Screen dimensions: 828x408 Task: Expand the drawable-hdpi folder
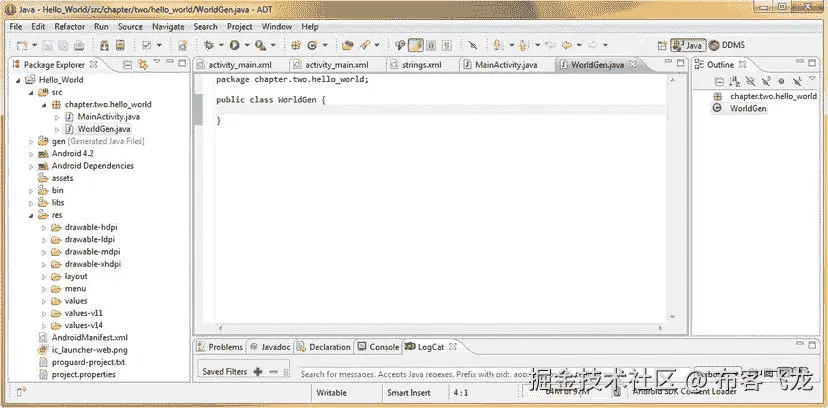(x=44, y=227)
